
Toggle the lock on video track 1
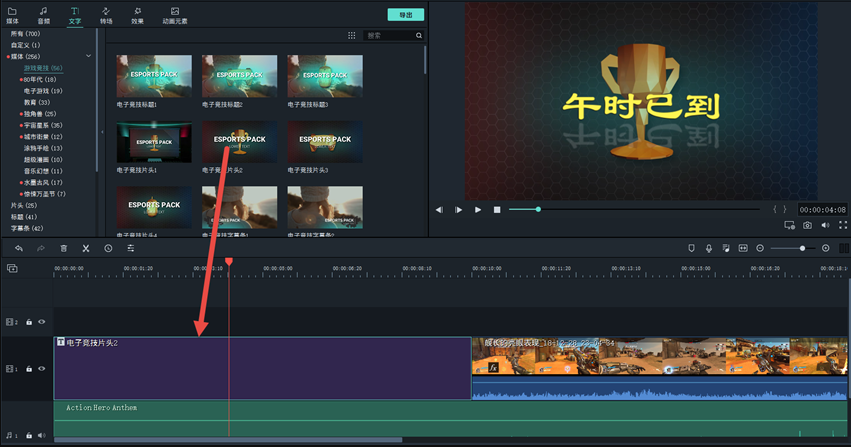(29, 369)
